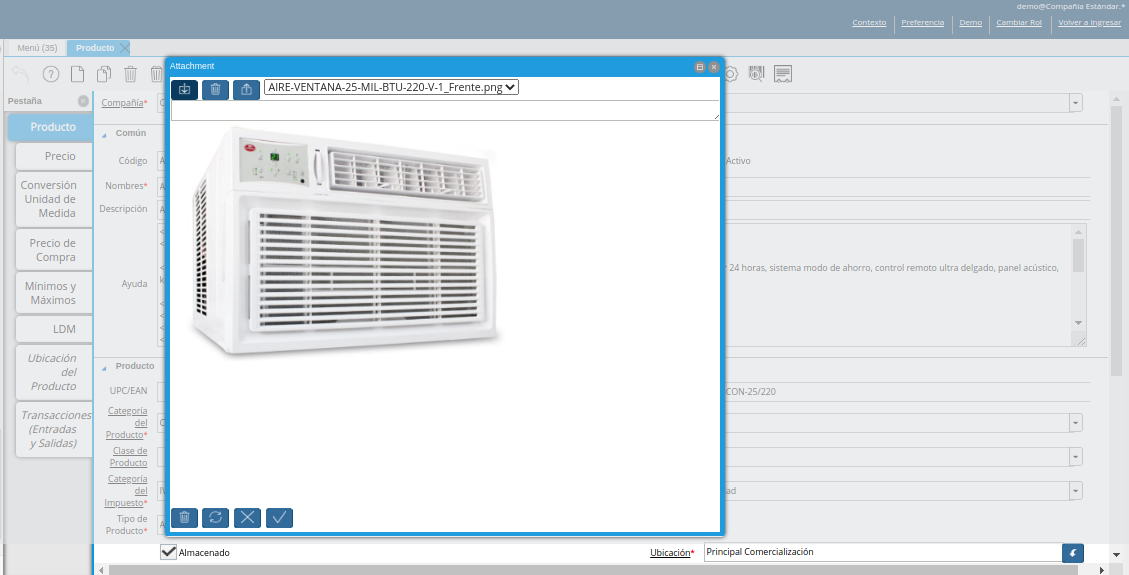The height and width of the screenshot is (575, 1129).
Task: Open the Clase de Producto dropdown arrow
Action: pyautogui.click(x=1076, y=457)
